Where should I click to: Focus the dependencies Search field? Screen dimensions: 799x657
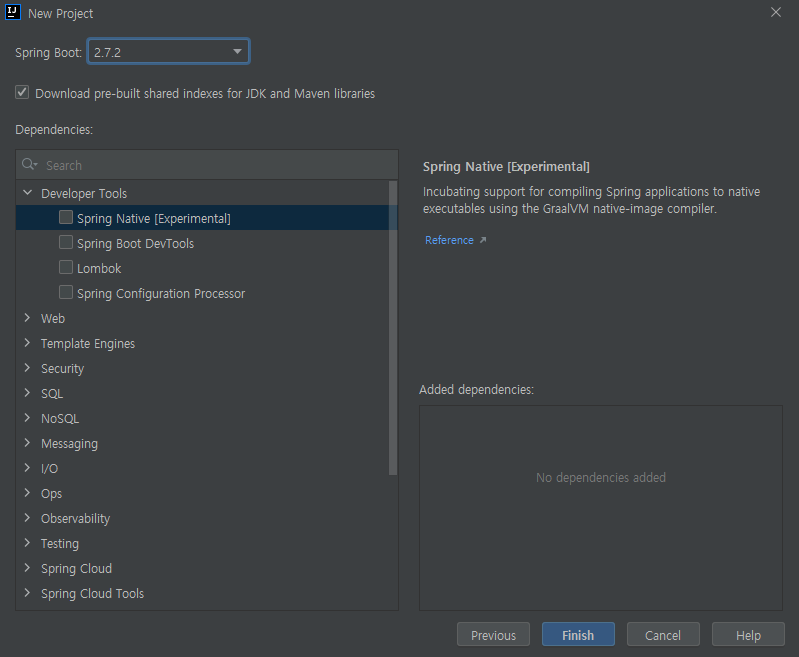click(207, 165)
